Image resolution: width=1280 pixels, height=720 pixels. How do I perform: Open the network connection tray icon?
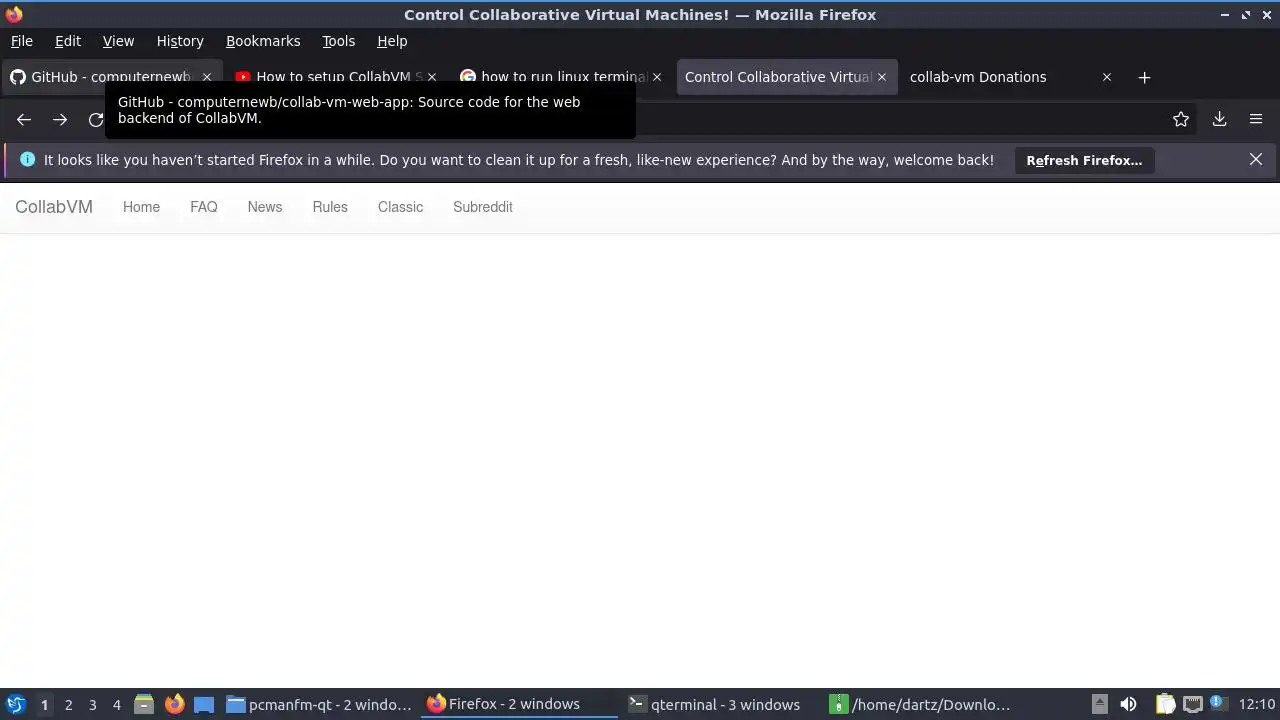(1192, 705)
